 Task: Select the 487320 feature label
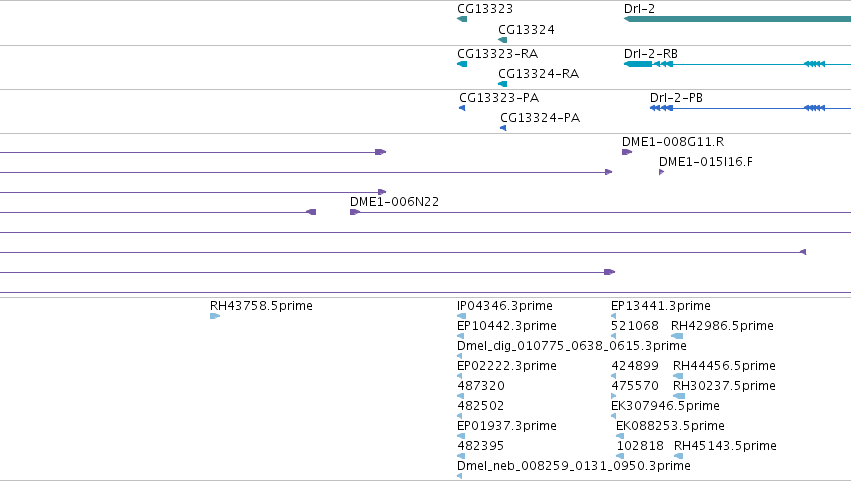(481, 386)
